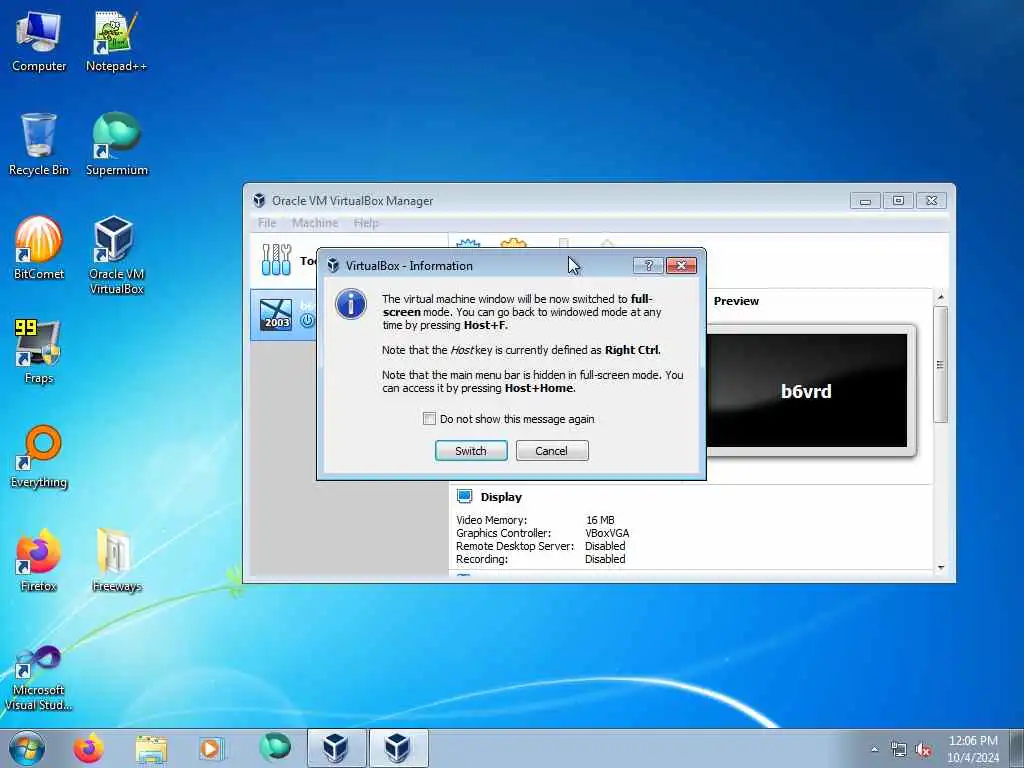Select the Microsoft Visual Studio shortcut
Viewport: 1024px width, 768px height.
click(x=39, y=678)
